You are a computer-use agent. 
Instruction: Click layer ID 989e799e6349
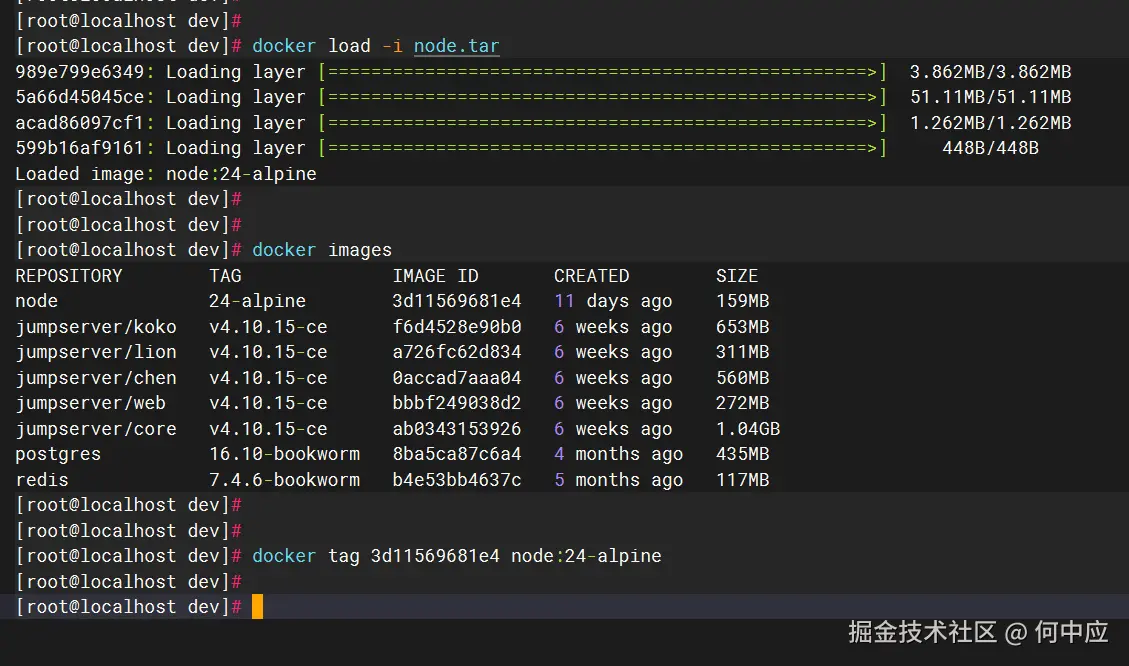(x=80, y=72)
